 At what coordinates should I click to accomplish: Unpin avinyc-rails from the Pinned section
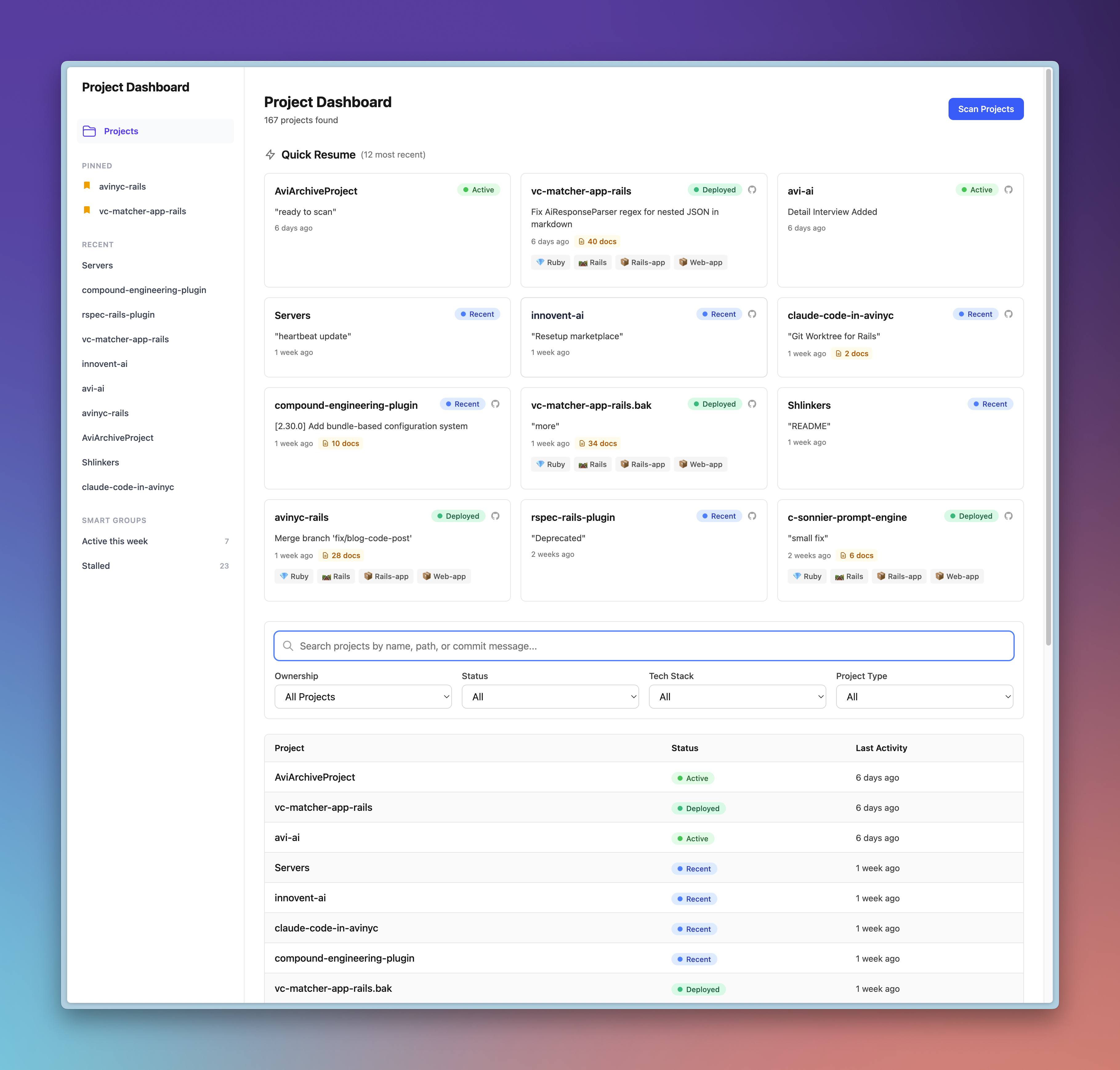tap(87, 185)
